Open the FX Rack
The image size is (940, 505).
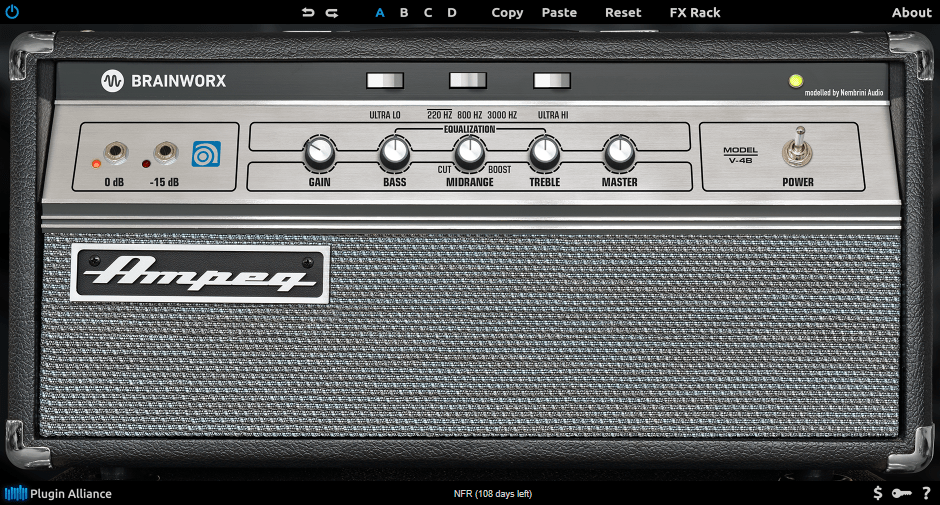695,13
